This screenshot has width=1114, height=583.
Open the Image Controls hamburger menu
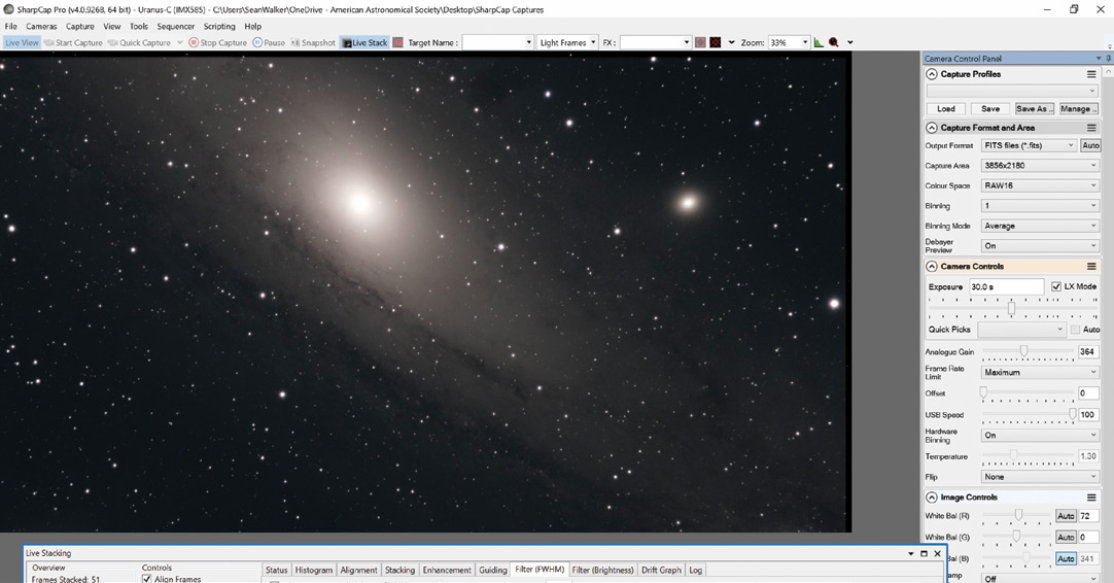1091,497
